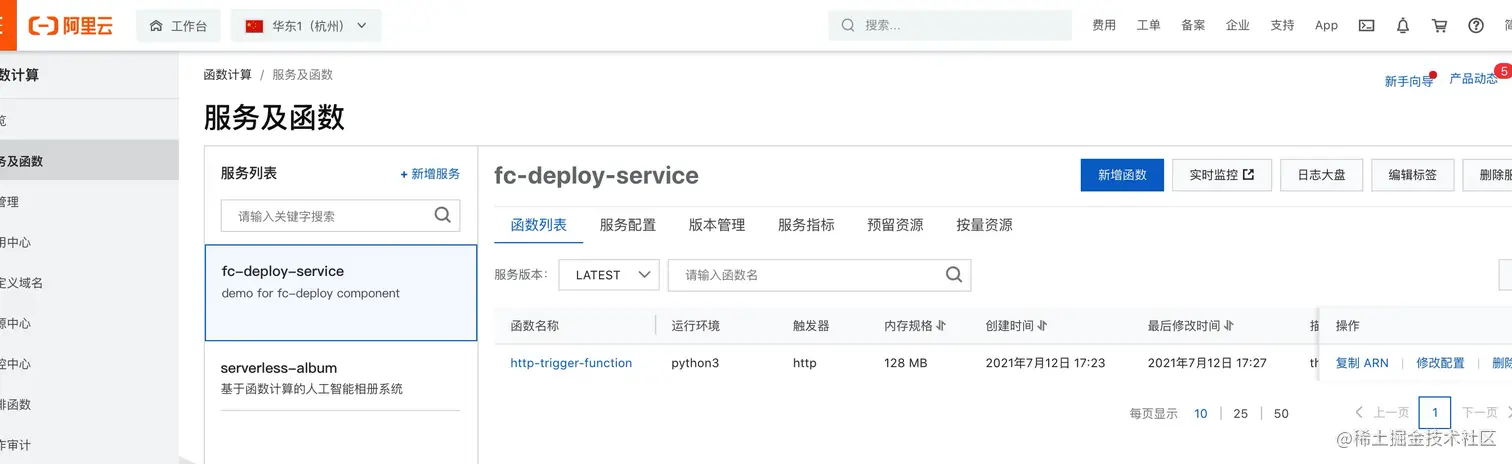Click the 新增函数 button

coord(1122,174)
